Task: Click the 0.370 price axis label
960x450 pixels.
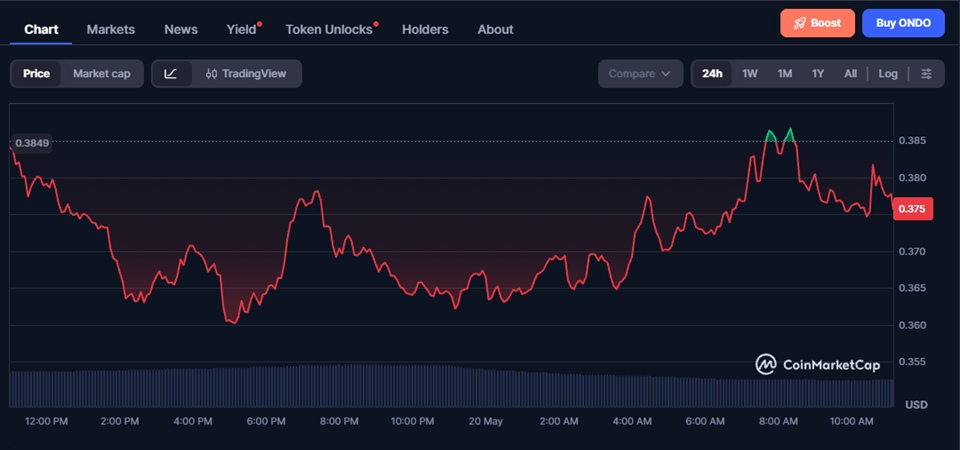Action: click(x=910, y=251)
